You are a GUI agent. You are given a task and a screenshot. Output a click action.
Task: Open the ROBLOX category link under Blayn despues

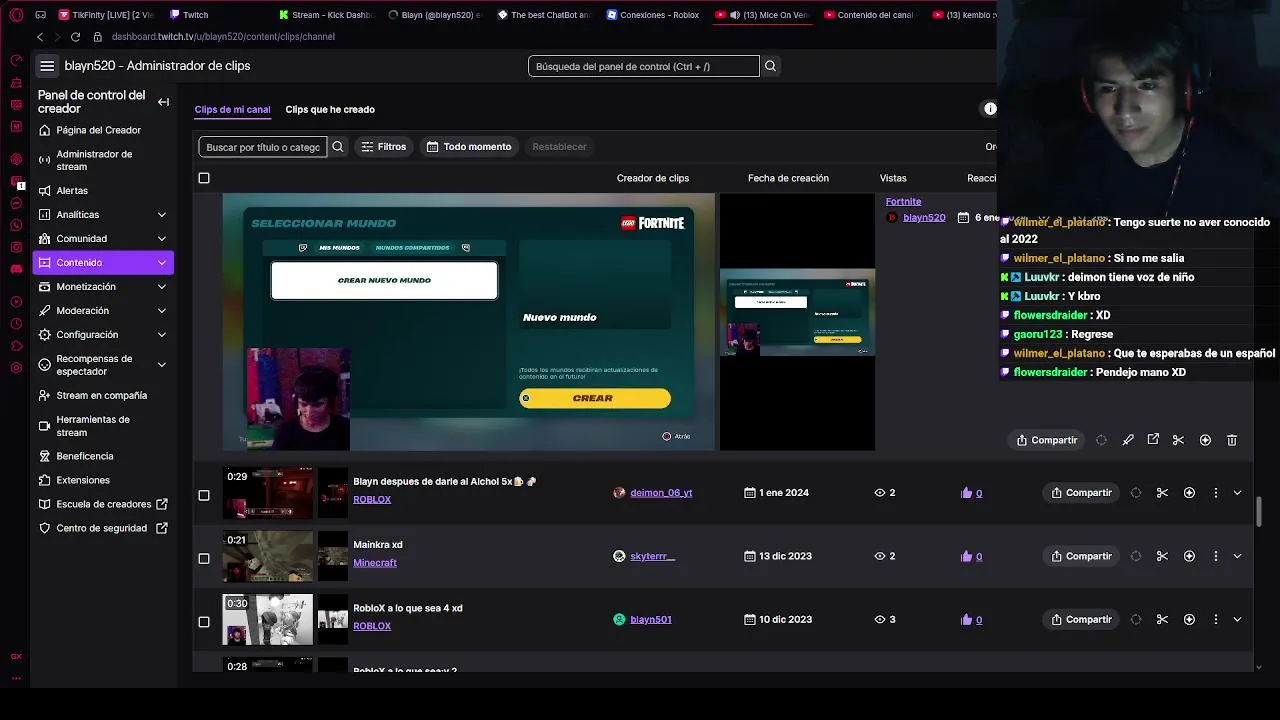(372, 500)
